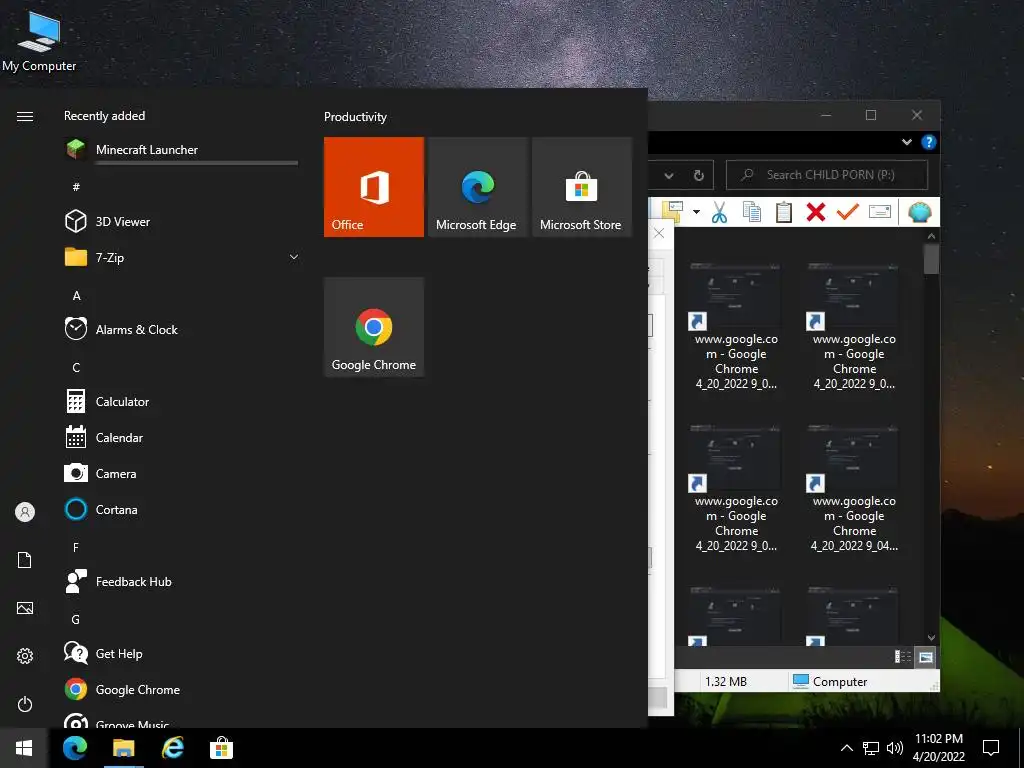
Task: Switch Explorer to large thumbnails view
Action: click(925, 657)
